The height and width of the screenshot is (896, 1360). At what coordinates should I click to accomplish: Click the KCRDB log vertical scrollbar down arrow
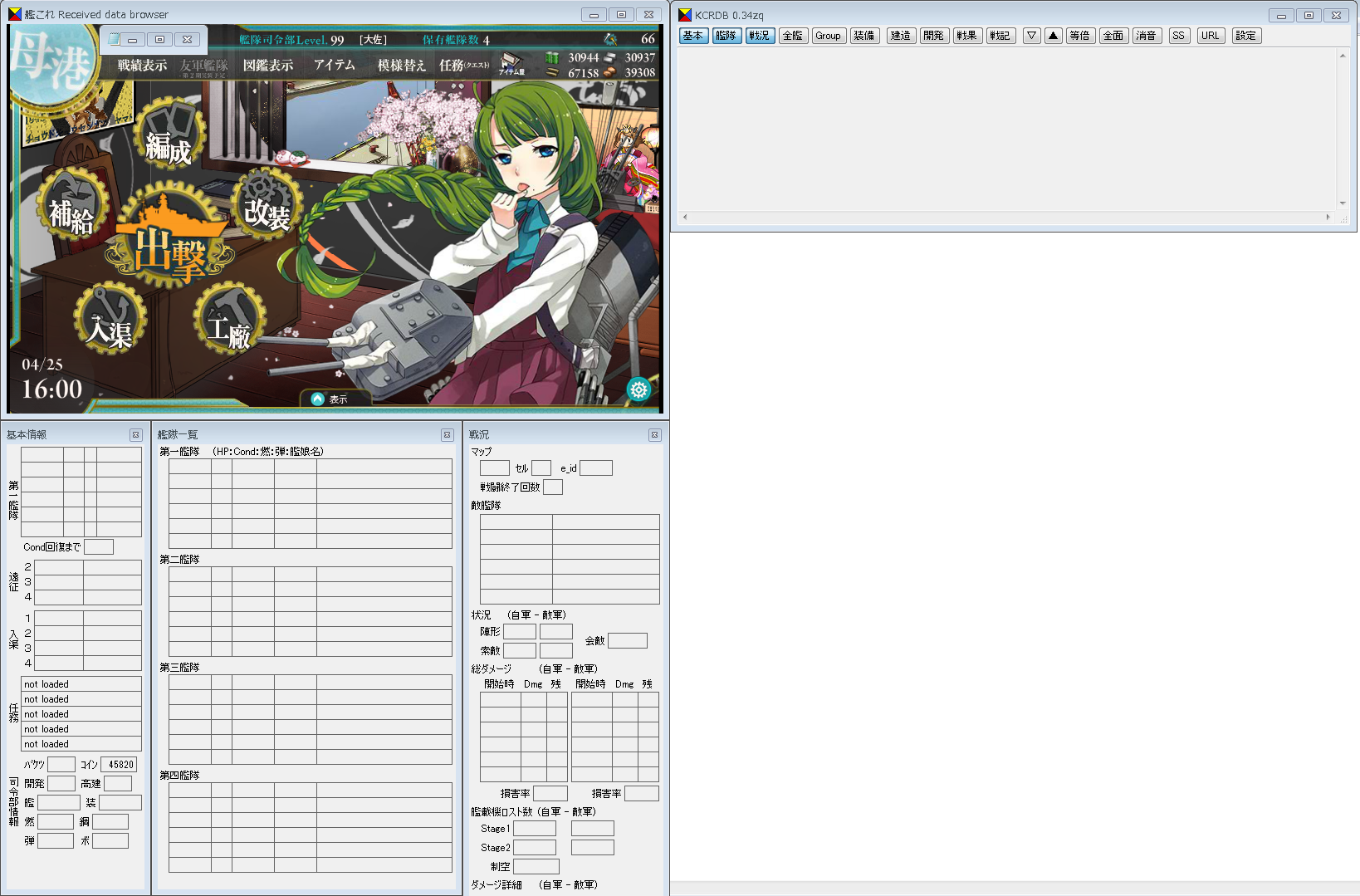1343,203
